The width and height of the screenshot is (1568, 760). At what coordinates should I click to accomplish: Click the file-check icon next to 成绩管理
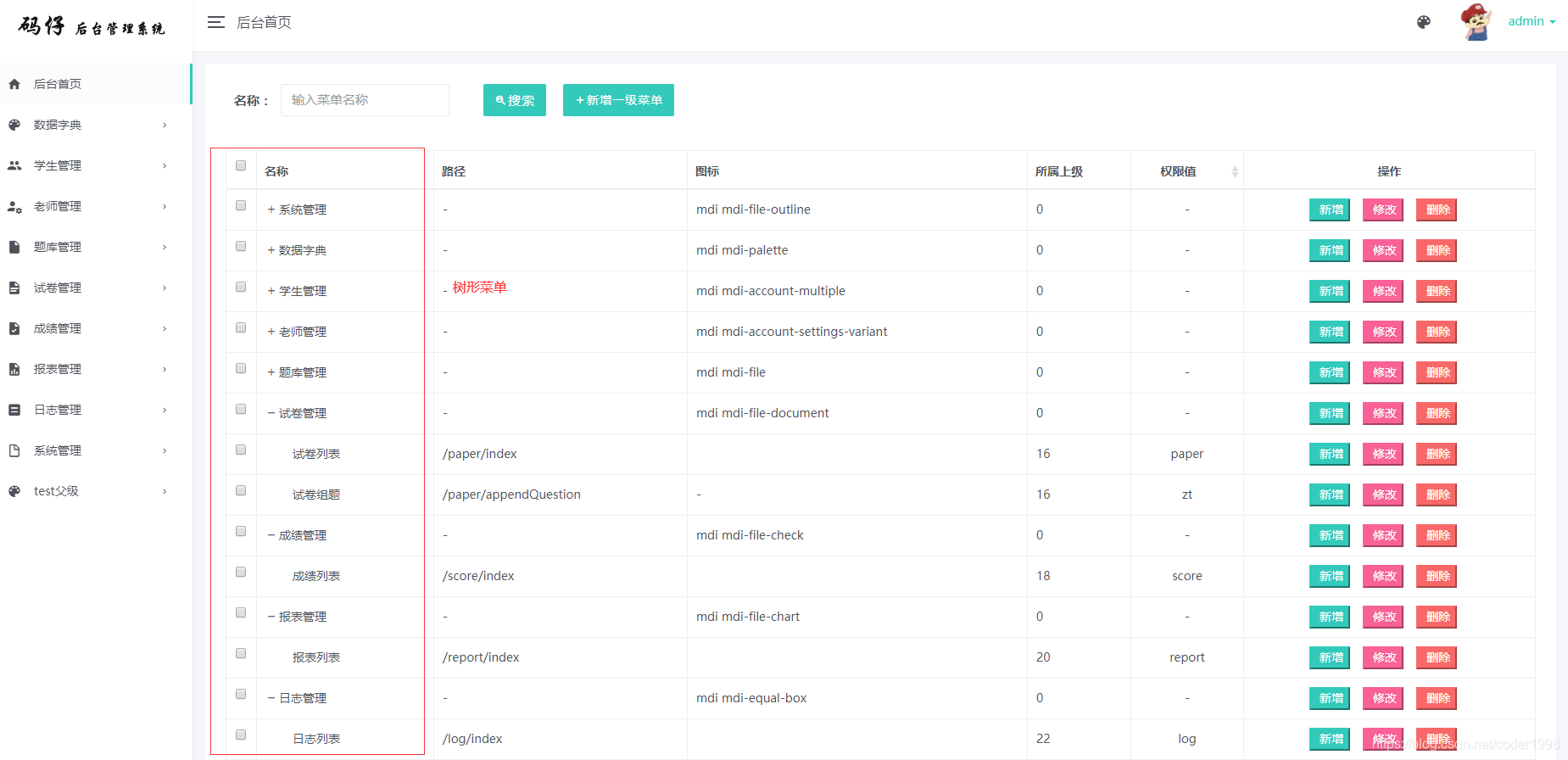14,328
